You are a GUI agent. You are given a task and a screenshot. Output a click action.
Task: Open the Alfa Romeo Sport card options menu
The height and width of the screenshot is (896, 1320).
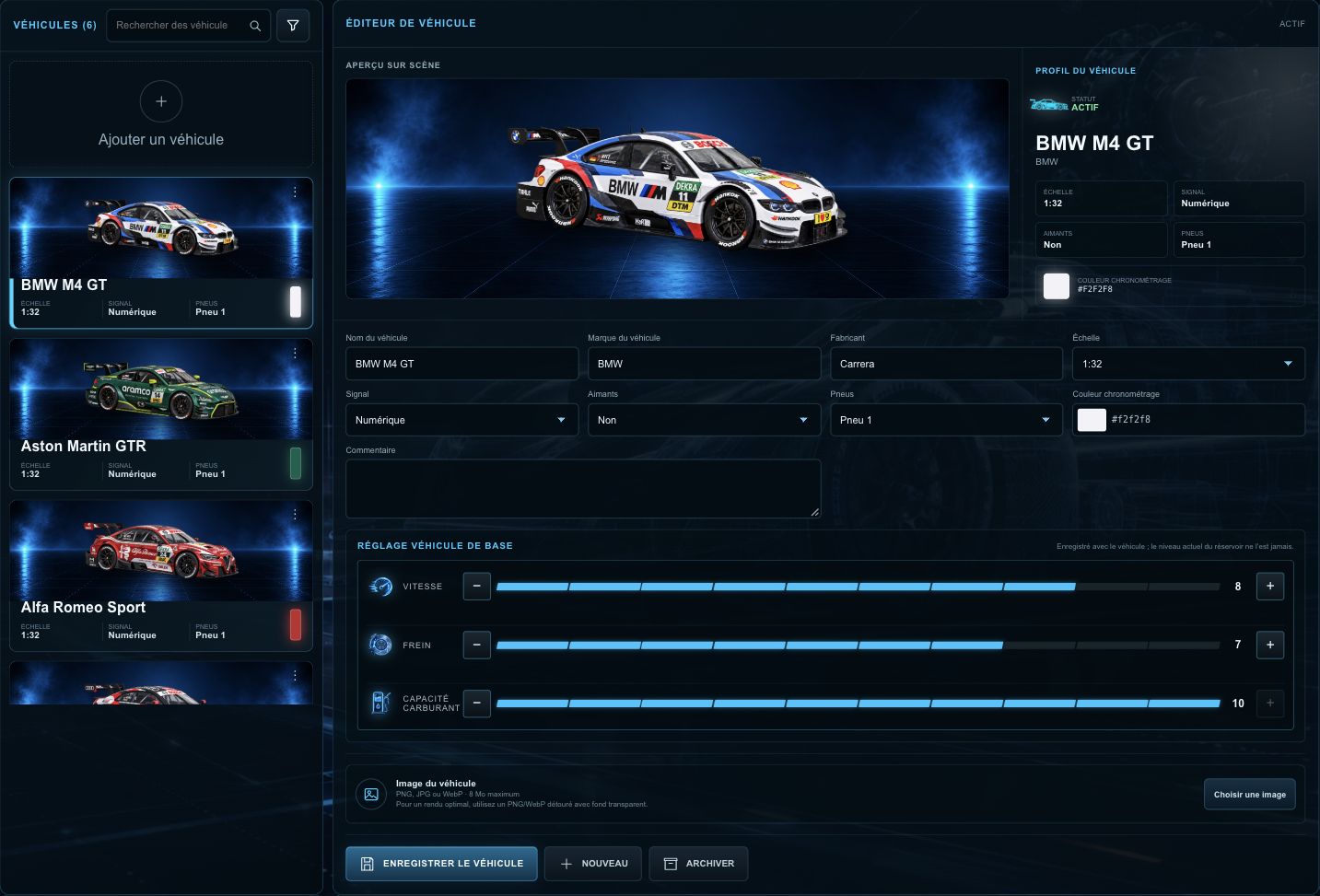[x=295, y=514]
